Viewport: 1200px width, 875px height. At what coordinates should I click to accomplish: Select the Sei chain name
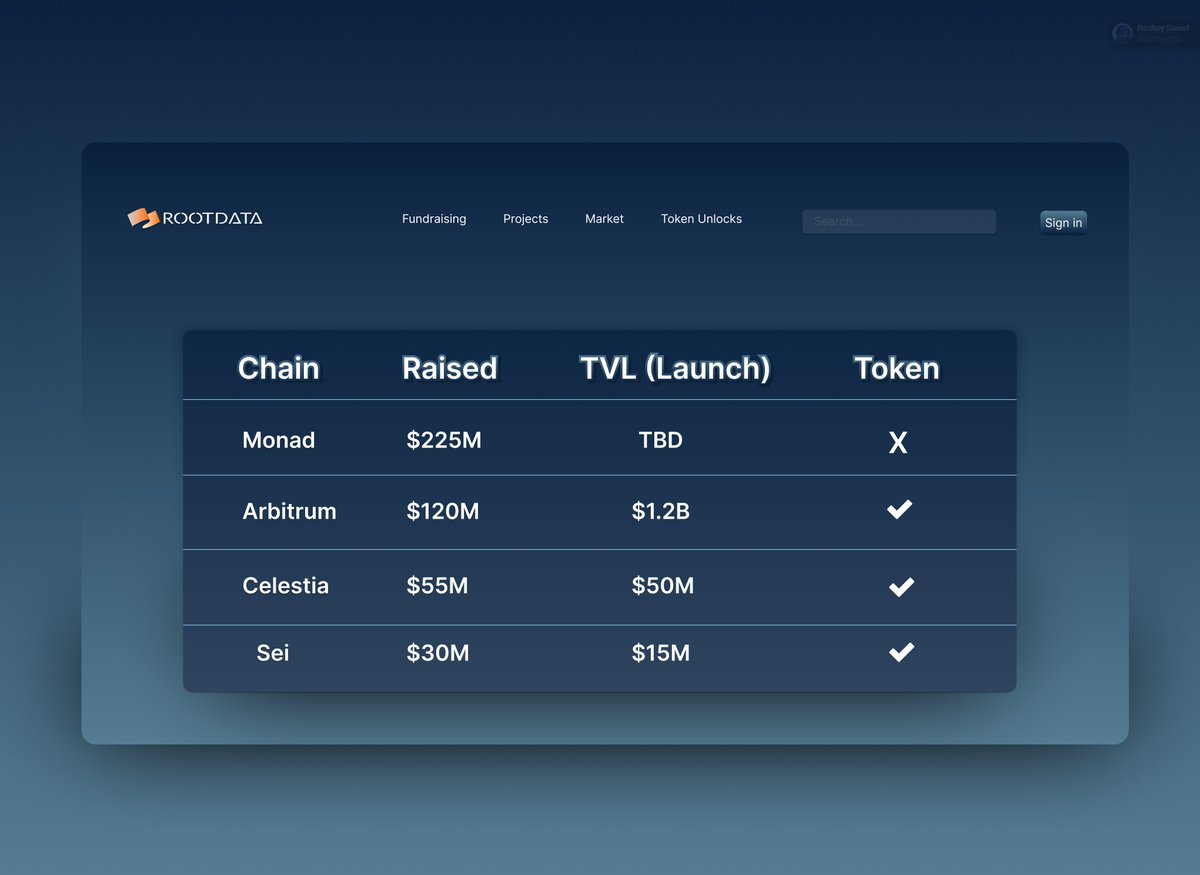273,653
